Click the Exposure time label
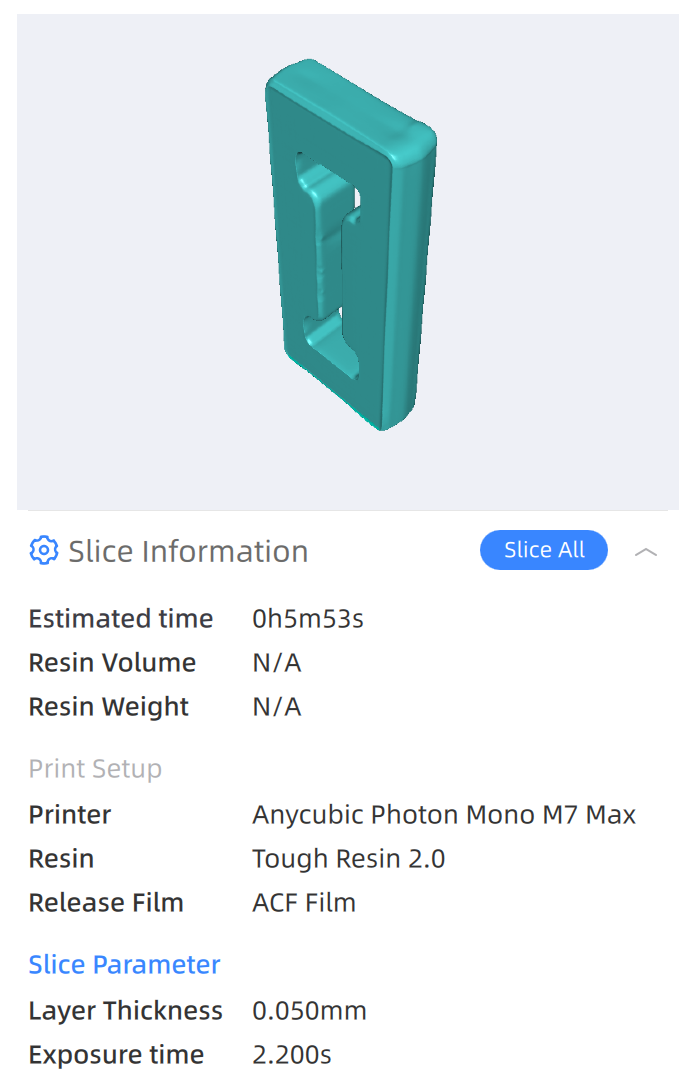 (116, 1055)
